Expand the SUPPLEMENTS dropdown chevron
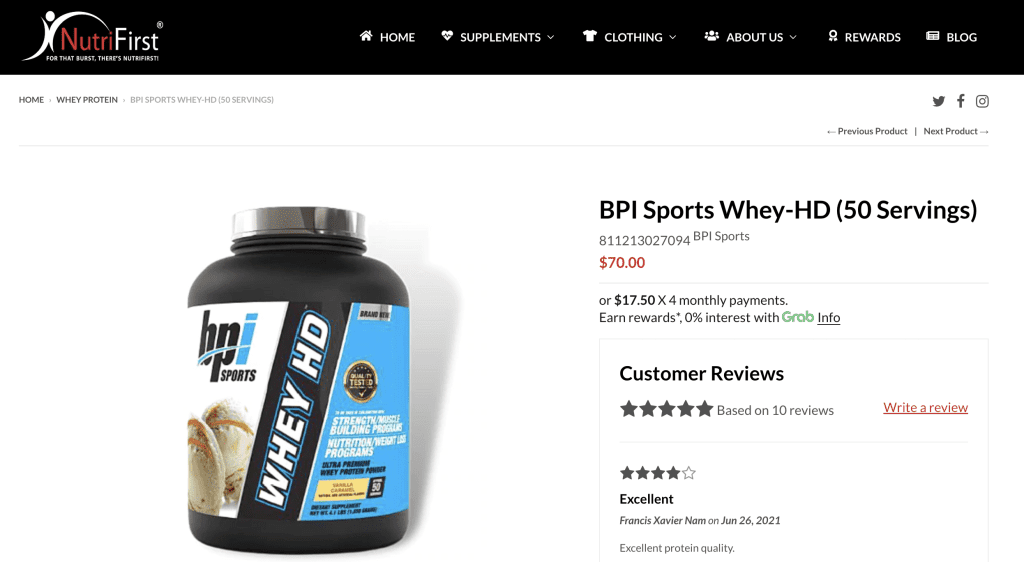Viewport: 1024px width, 562px height. (x=551, y=37)
